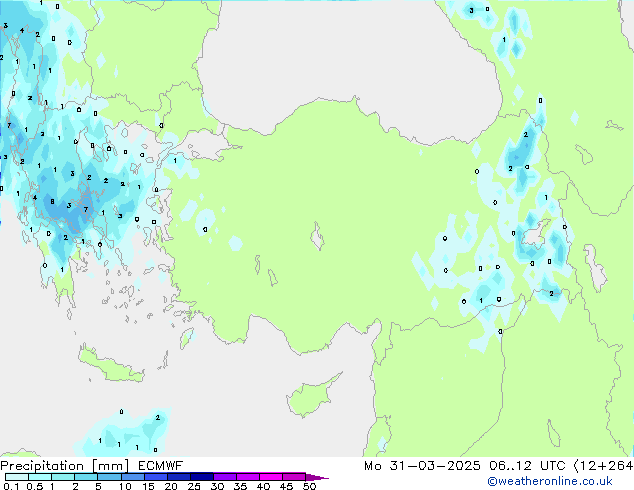Click the '(12+264' forecast offset text
Viewport: 634px width, 490px height.
603,466
